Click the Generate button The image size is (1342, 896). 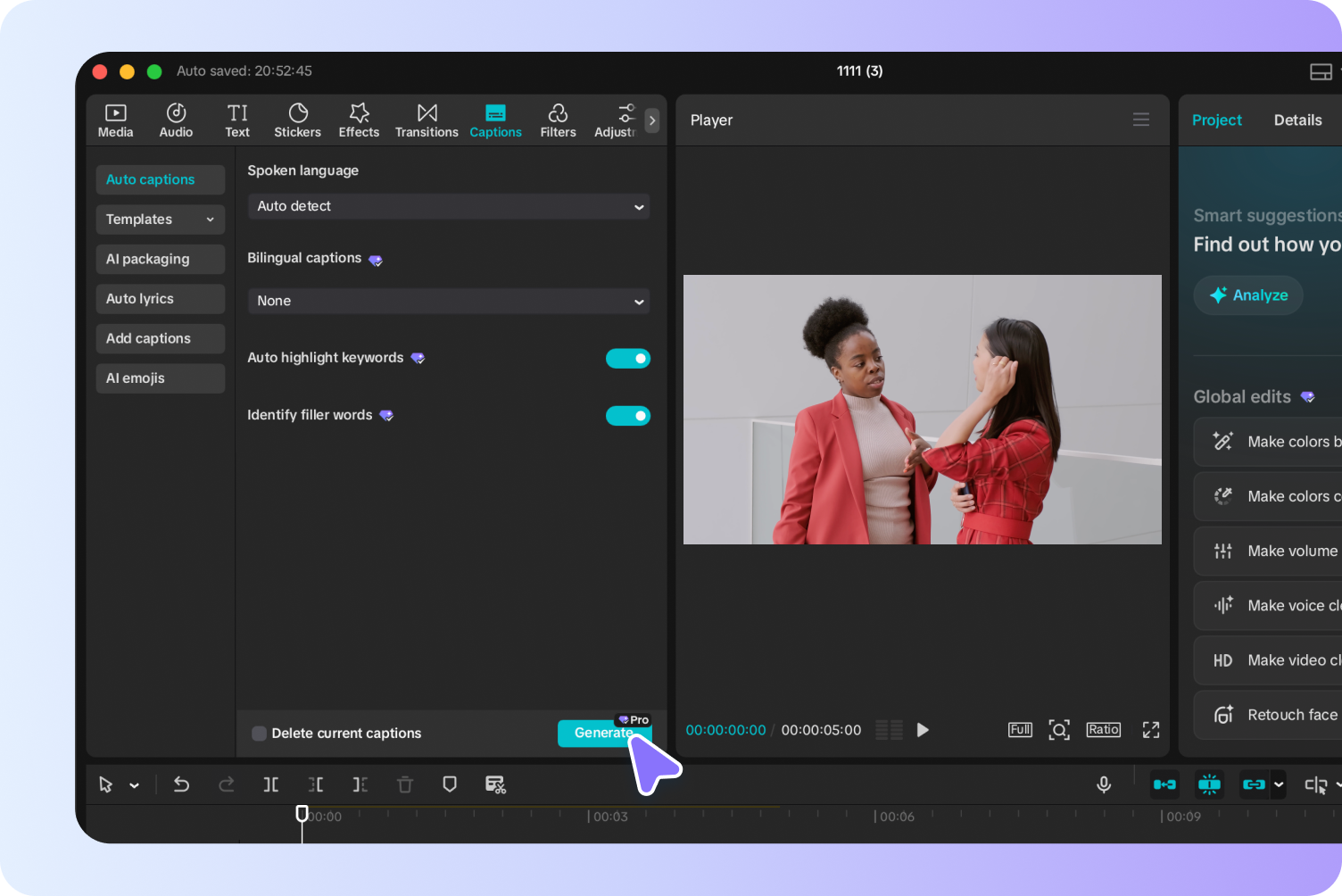[604, 733]
